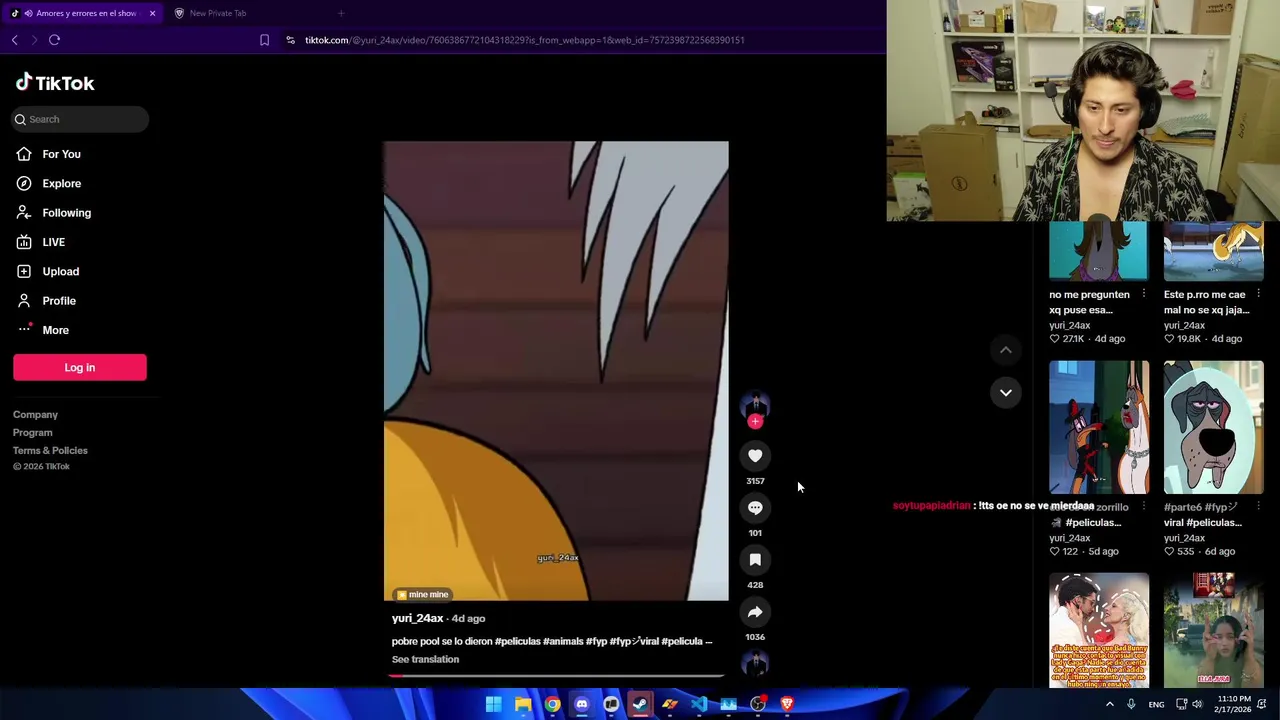
Task: Bookmark the video using the 428 favorites icon
Action: pos(755,560)
